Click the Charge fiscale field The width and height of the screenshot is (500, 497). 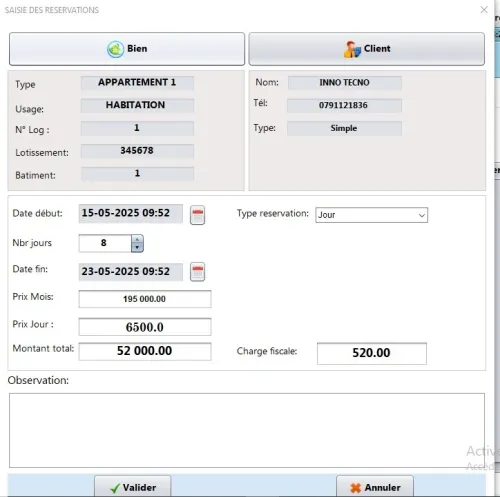[372, 353]
